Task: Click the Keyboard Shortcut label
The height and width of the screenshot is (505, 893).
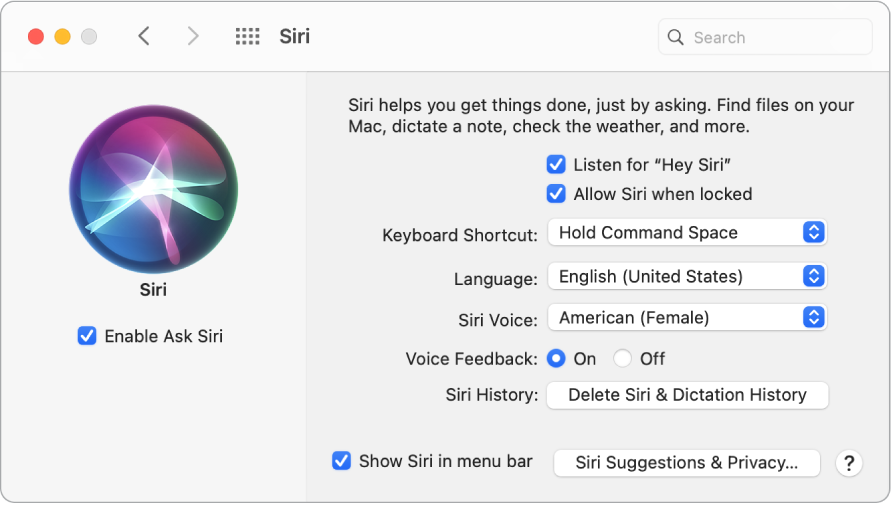Action: click(460, 235)
